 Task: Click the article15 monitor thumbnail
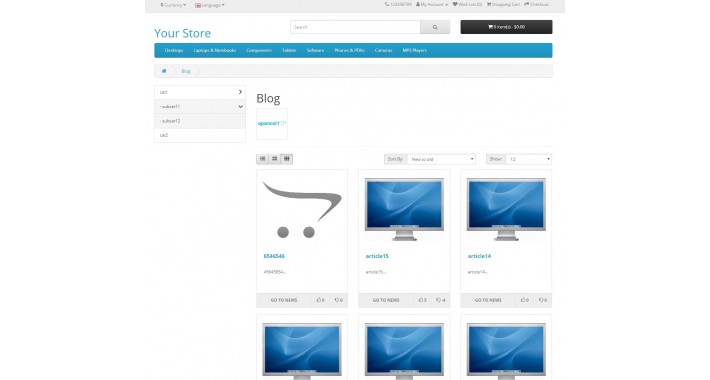(x=404, y=209)
